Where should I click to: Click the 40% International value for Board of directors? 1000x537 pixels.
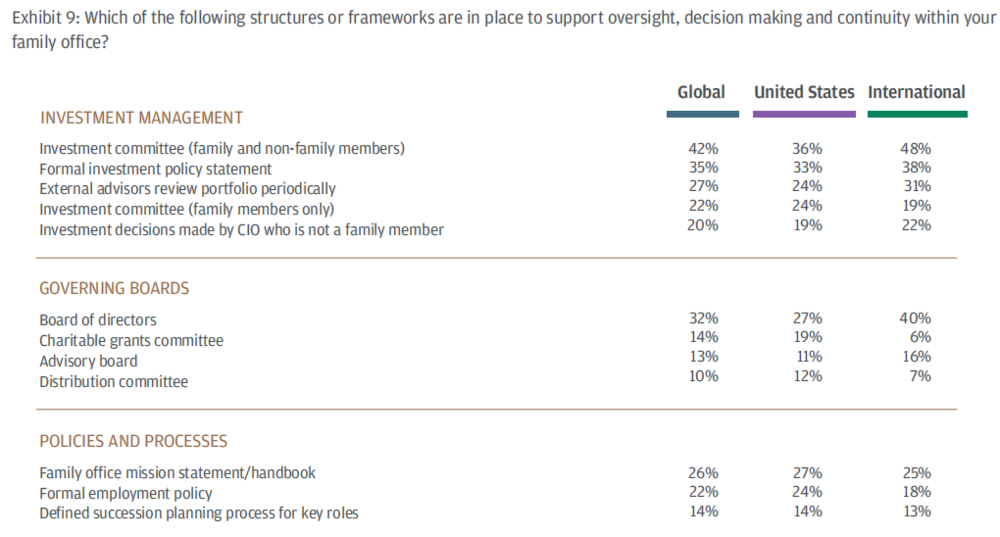(916, 319)
